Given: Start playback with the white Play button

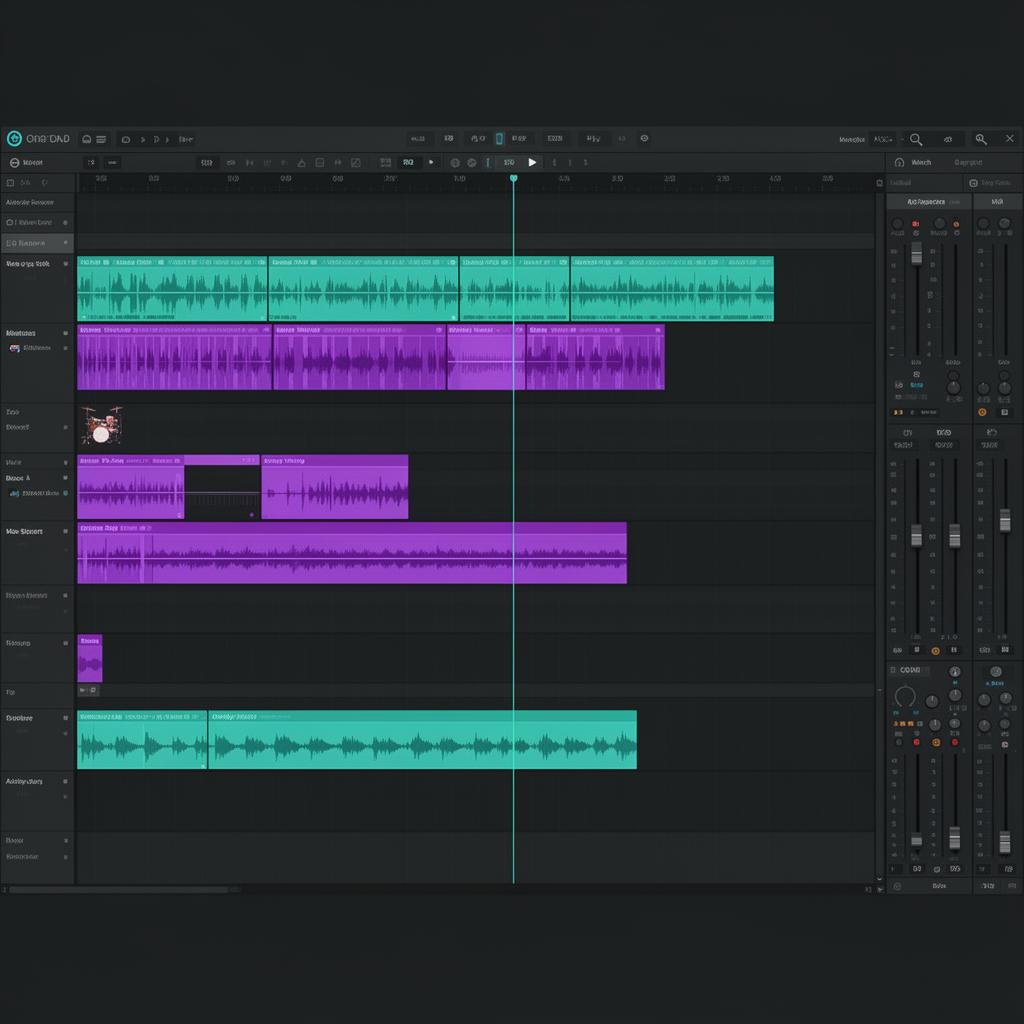Looking at the screenshot, I should (x=532, y=162).
